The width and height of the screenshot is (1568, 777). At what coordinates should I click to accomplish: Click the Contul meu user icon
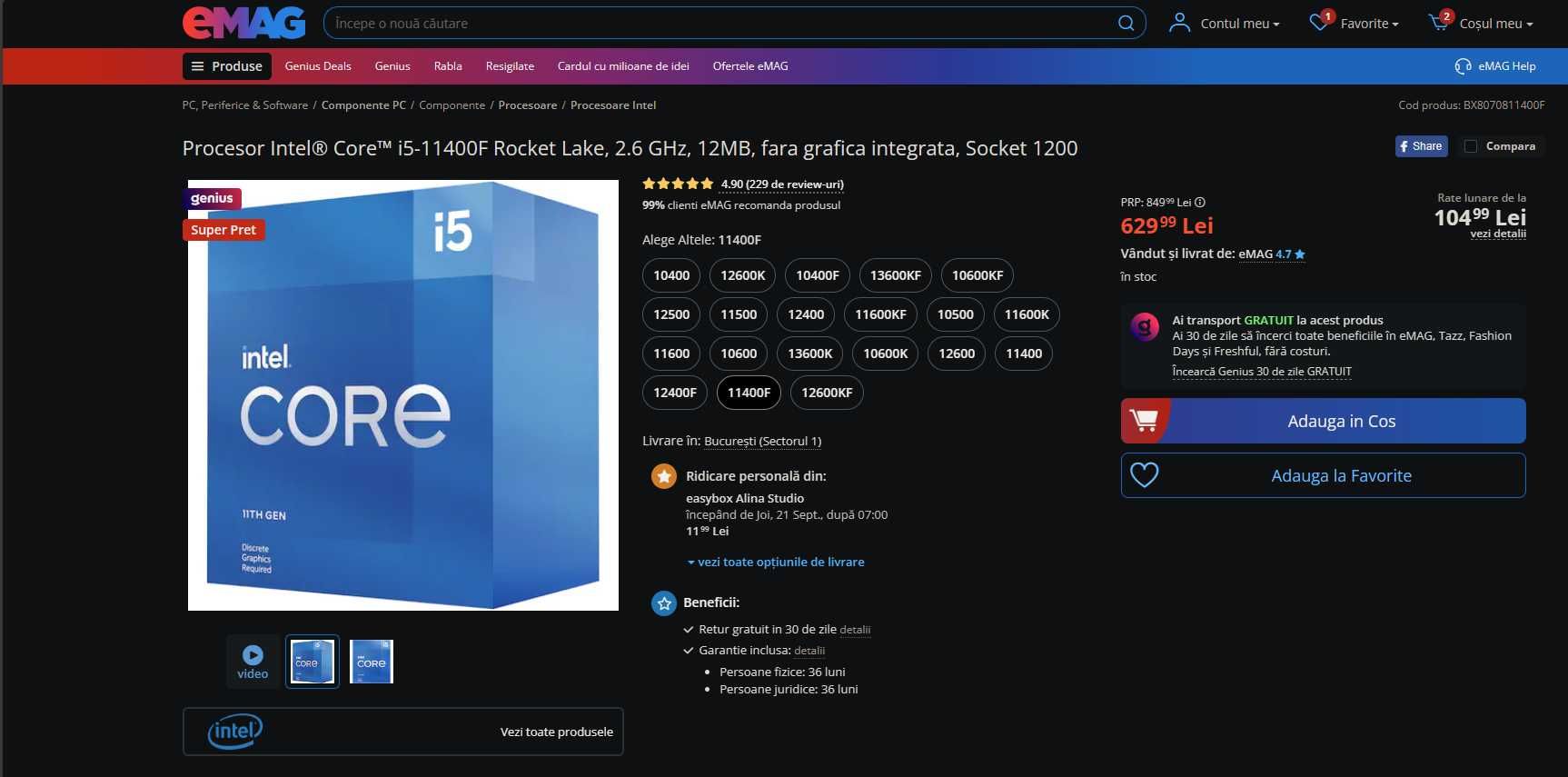(1179, 23)
